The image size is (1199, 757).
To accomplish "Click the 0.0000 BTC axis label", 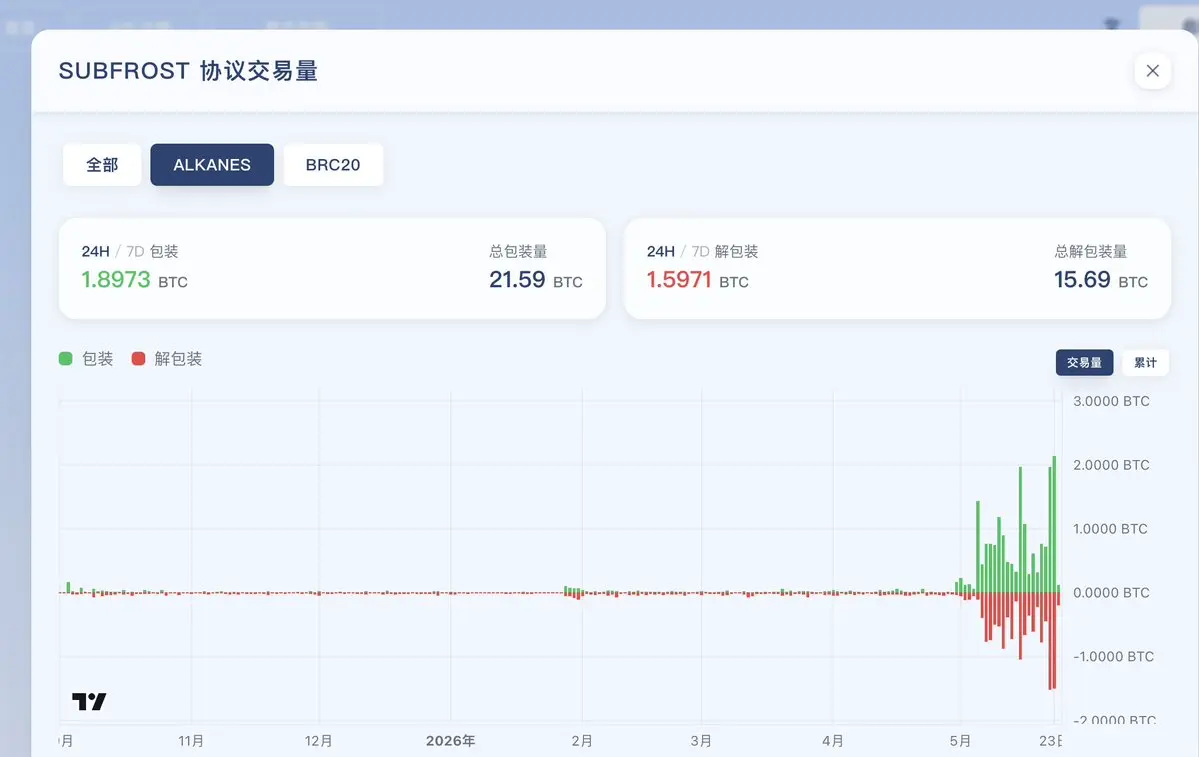I will [x=1111, y=593].
